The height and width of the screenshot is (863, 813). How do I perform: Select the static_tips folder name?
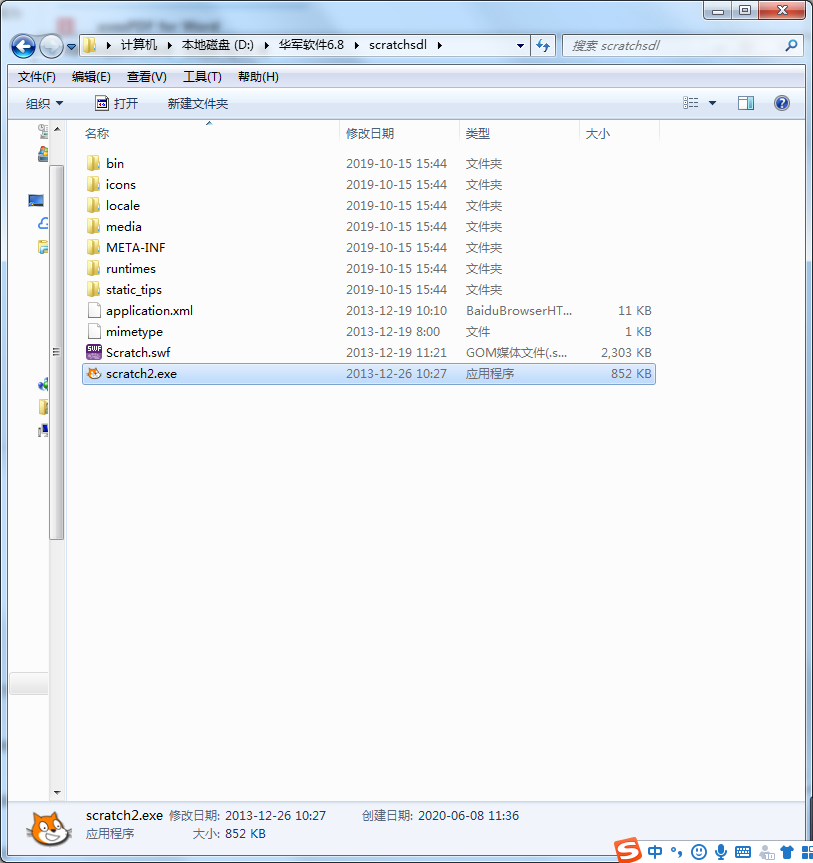[134, 290]
